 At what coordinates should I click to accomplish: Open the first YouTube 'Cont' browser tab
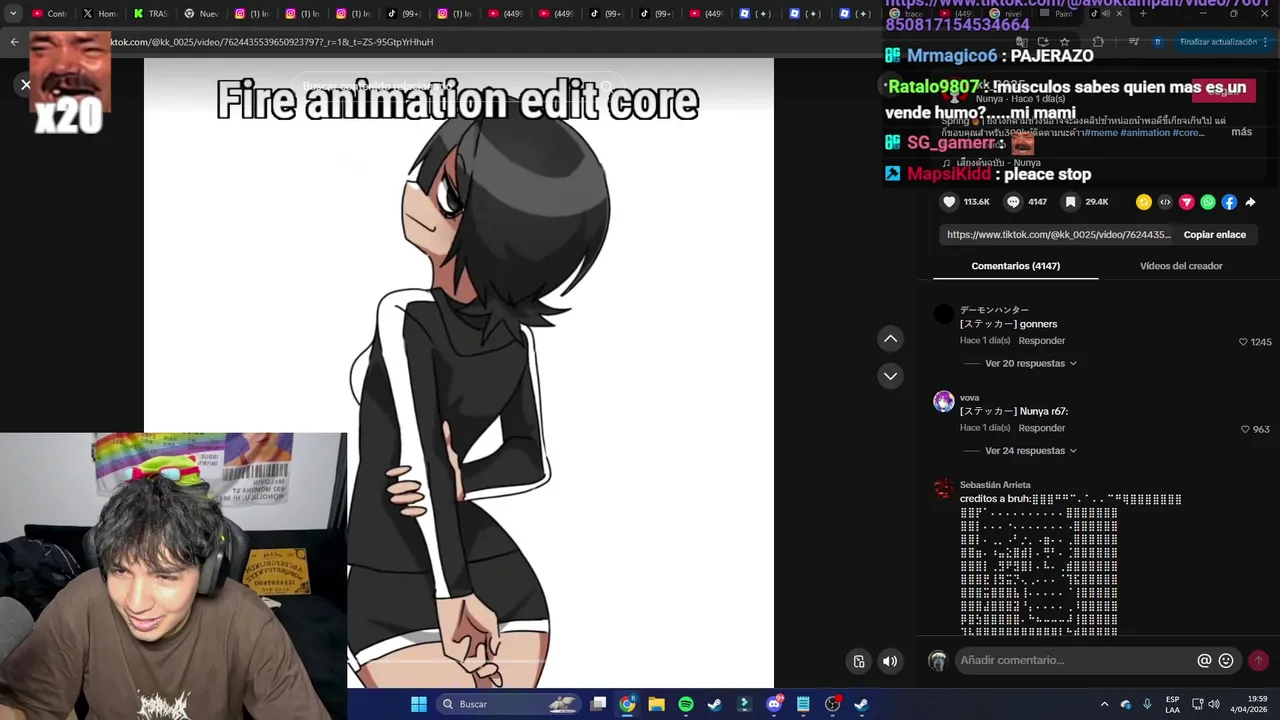(49, 13)
